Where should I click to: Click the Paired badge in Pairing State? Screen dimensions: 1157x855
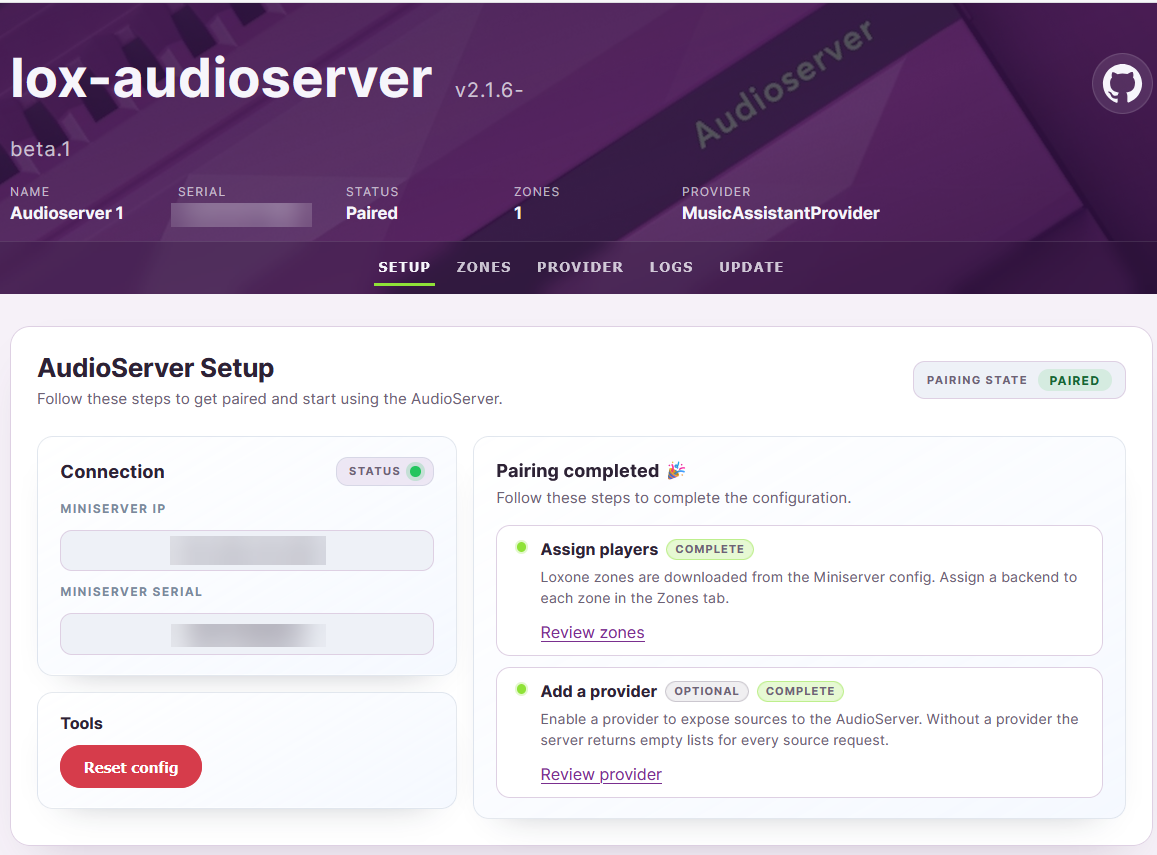(1074, 380)
